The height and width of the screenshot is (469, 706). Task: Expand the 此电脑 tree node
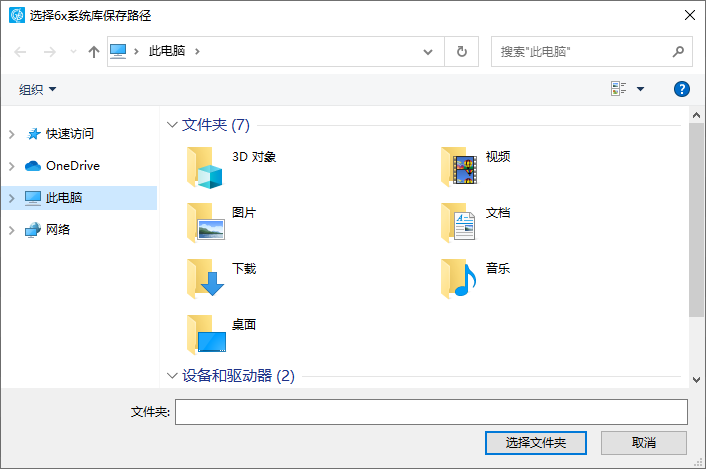(x=12, y=198)
